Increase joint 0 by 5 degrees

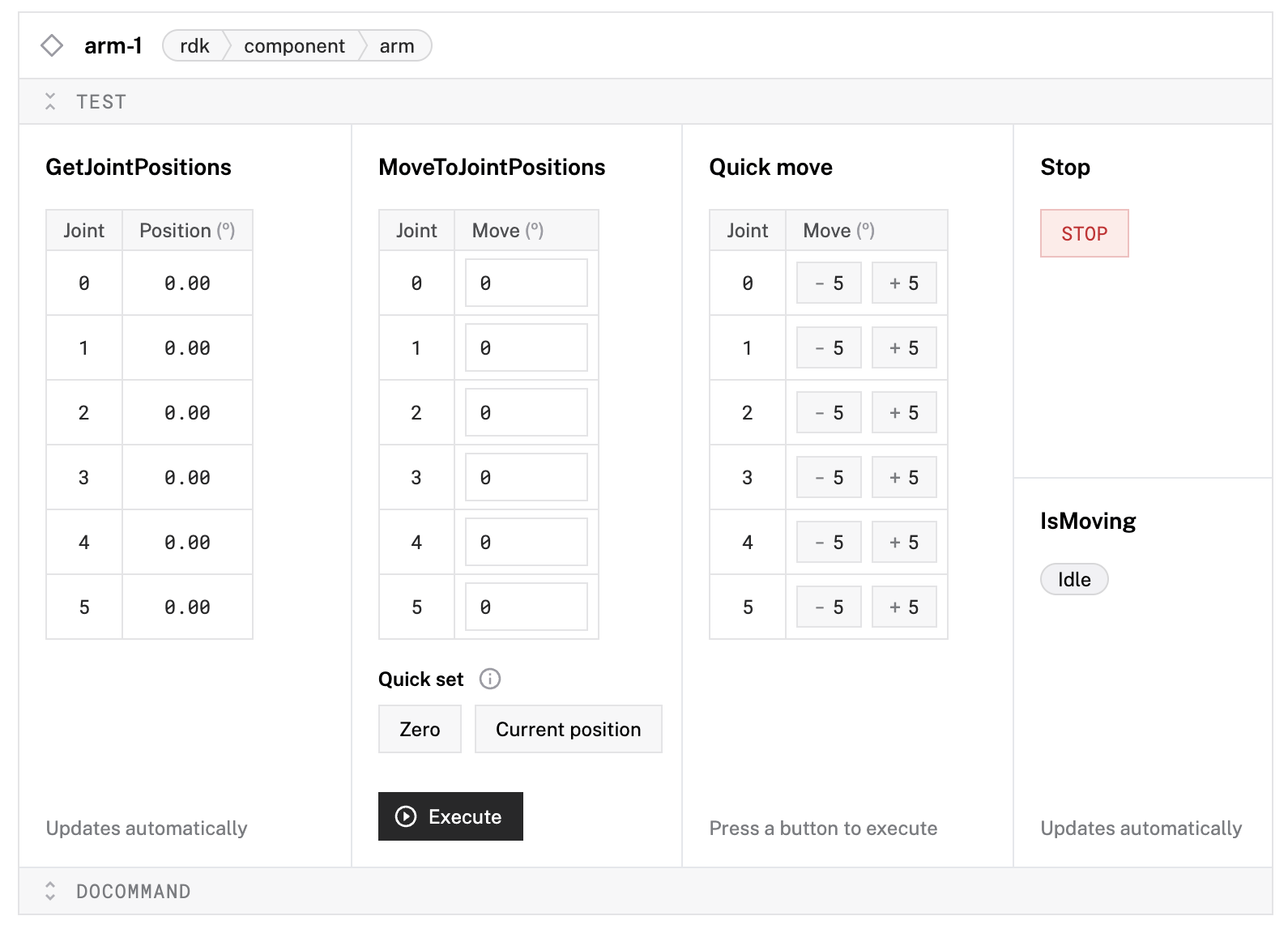coord(904,283)
